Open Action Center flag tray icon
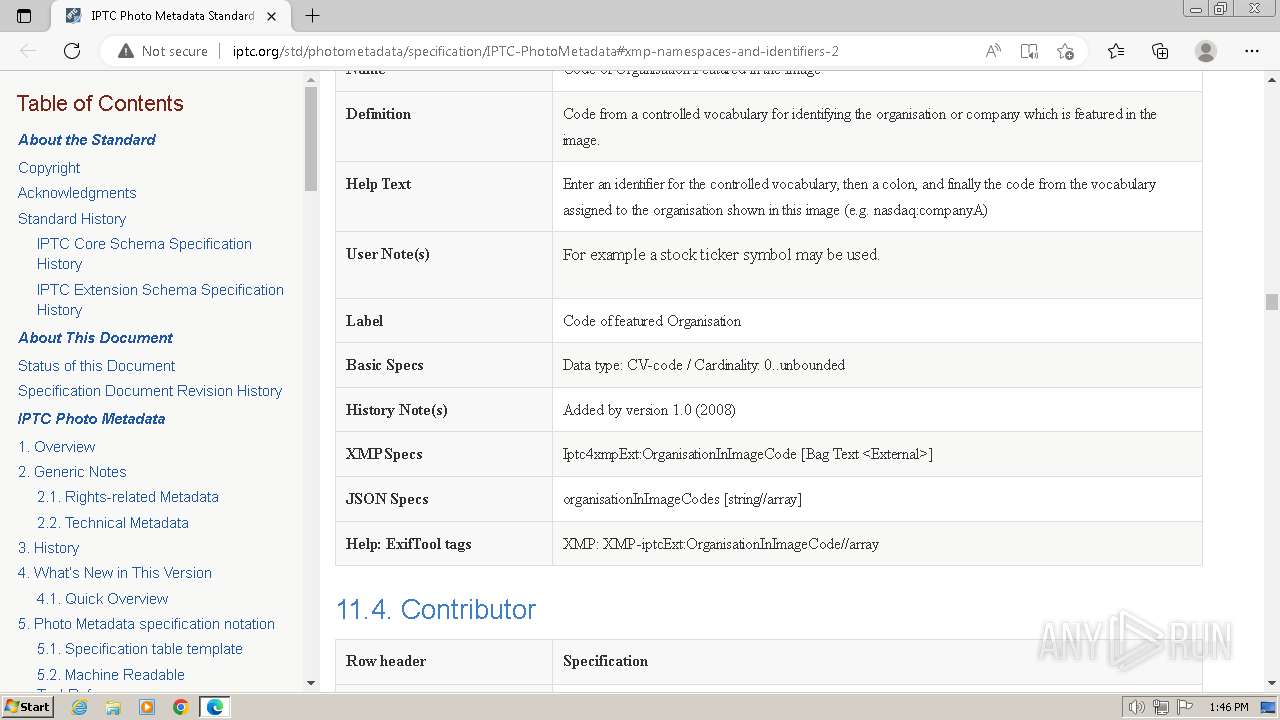This screenshot has height=720, width=1280. [x=1184, y=707]
